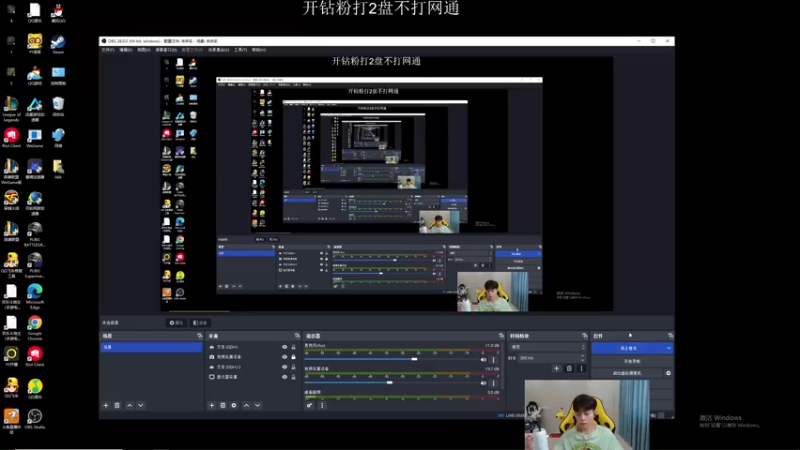Image resolution: width=800 pixels, height=450 pixels.
Task: Open Advanced Audio Properties from the mixer gear
Action: [309, 406]
